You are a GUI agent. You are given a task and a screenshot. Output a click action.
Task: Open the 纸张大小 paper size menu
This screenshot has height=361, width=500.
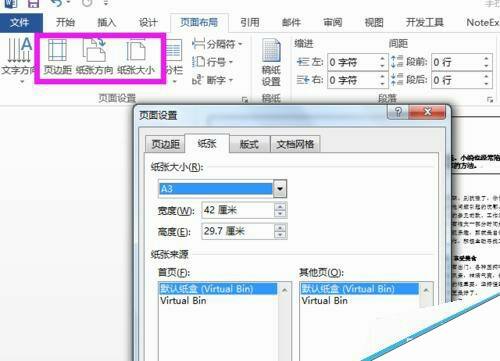[x=136, y=57]
